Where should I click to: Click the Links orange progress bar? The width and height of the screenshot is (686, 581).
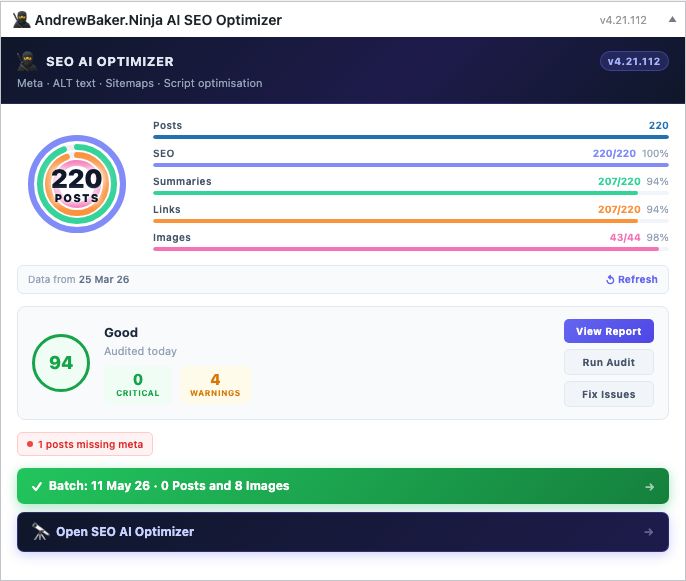pyautogui.click(x=410, y=221)
